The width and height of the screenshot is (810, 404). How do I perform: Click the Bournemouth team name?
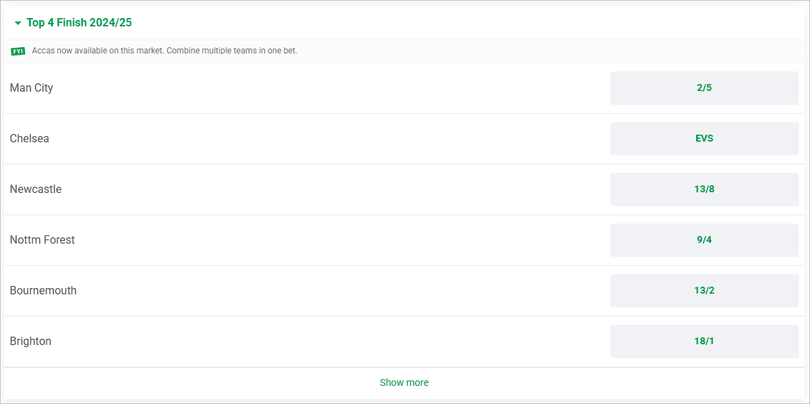[43, 290]
